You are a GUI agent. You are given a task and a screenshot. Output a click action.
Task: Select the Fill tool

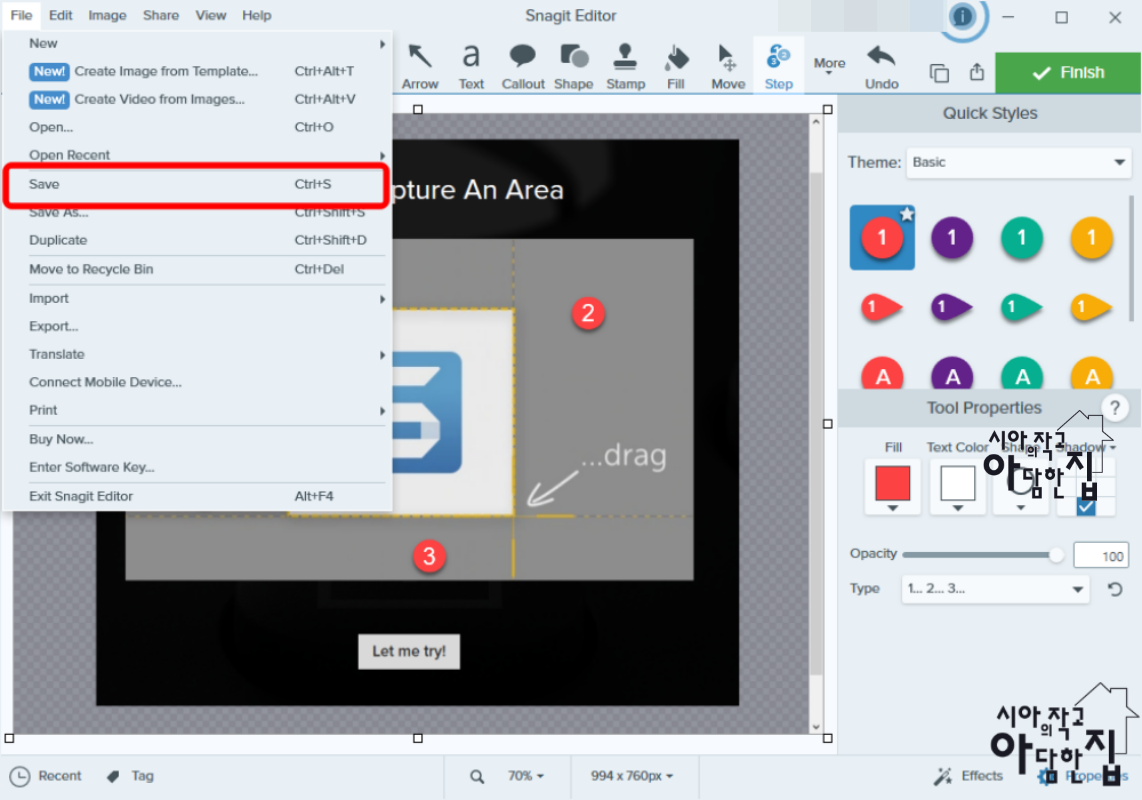pos(676,66)
